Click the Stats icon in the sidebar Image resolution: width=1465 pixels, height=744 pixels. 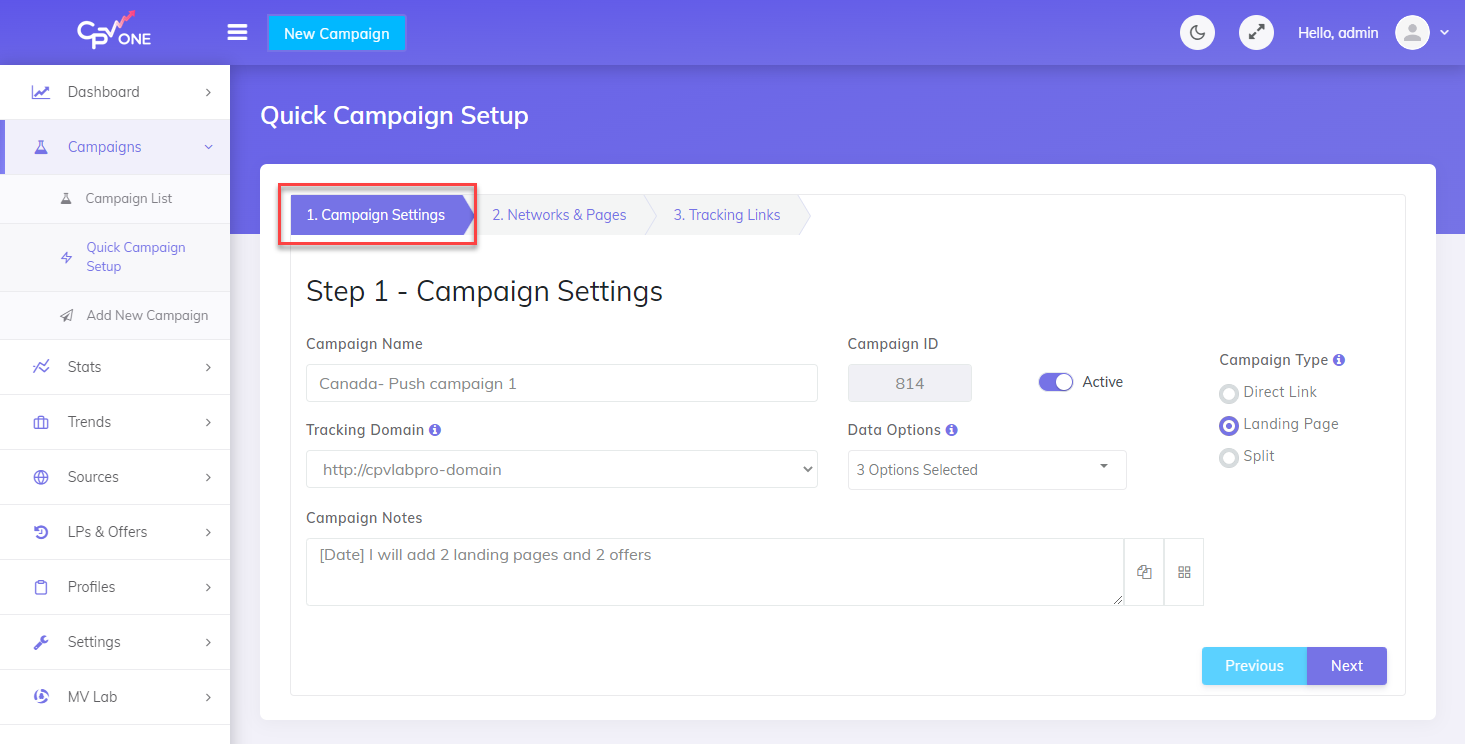point(41,366)
